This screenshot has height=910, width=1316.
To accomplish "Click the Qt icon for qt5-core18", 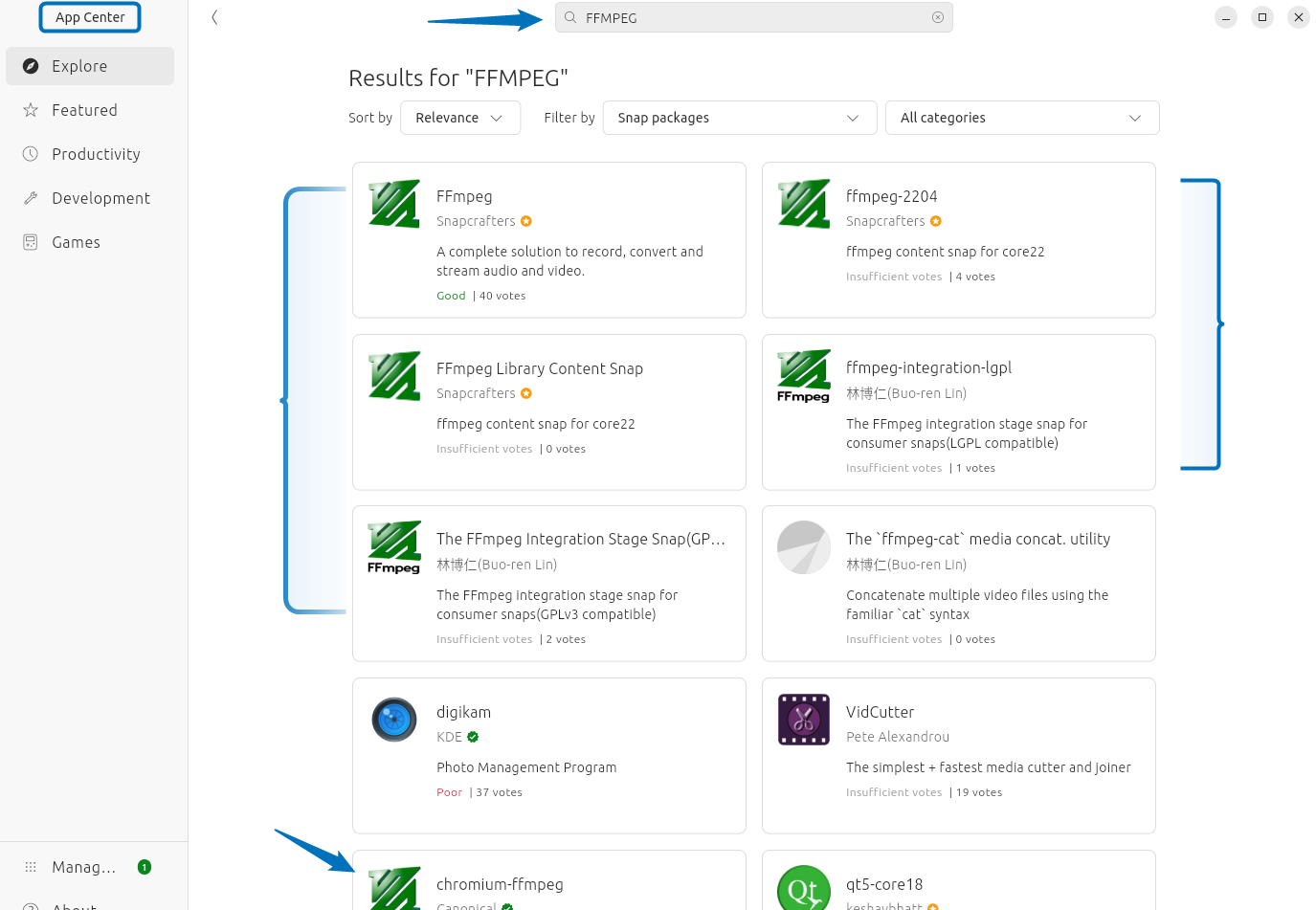I will (x=803, y=889).
